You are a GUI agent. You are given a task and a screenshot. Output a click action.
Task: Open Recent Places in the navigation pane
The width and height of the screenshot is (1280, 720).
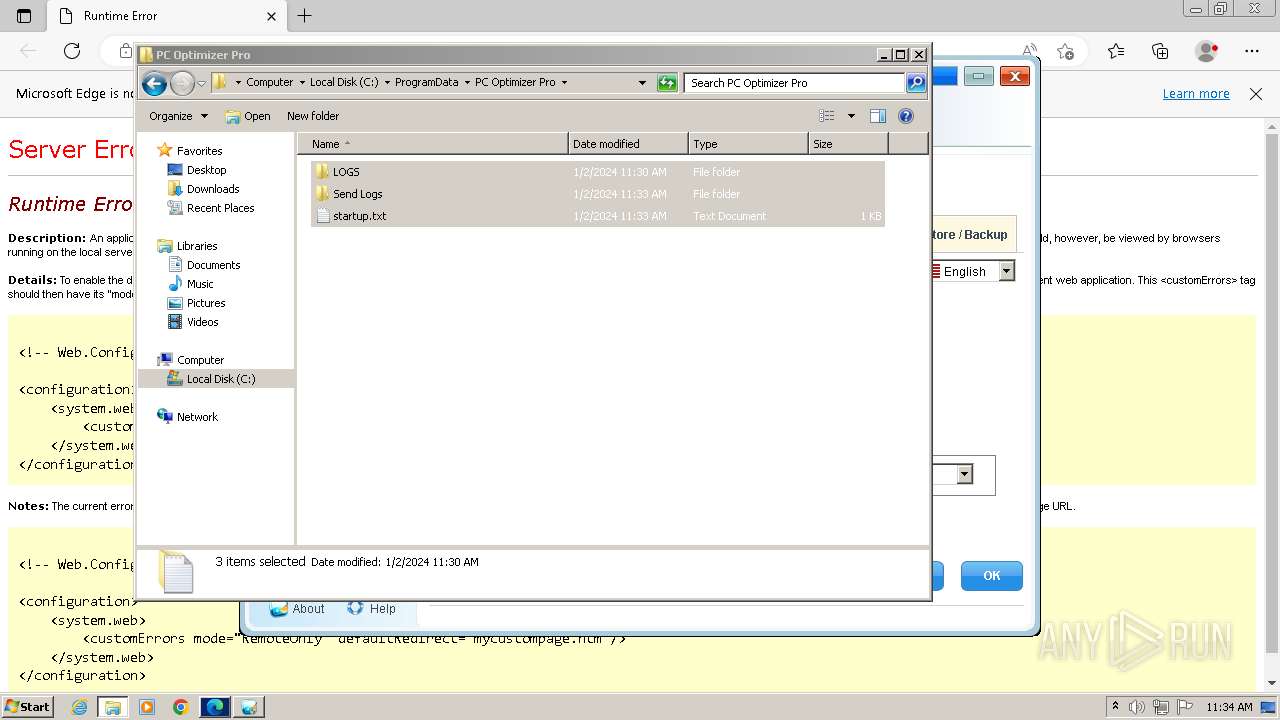[x=220, y=208]
